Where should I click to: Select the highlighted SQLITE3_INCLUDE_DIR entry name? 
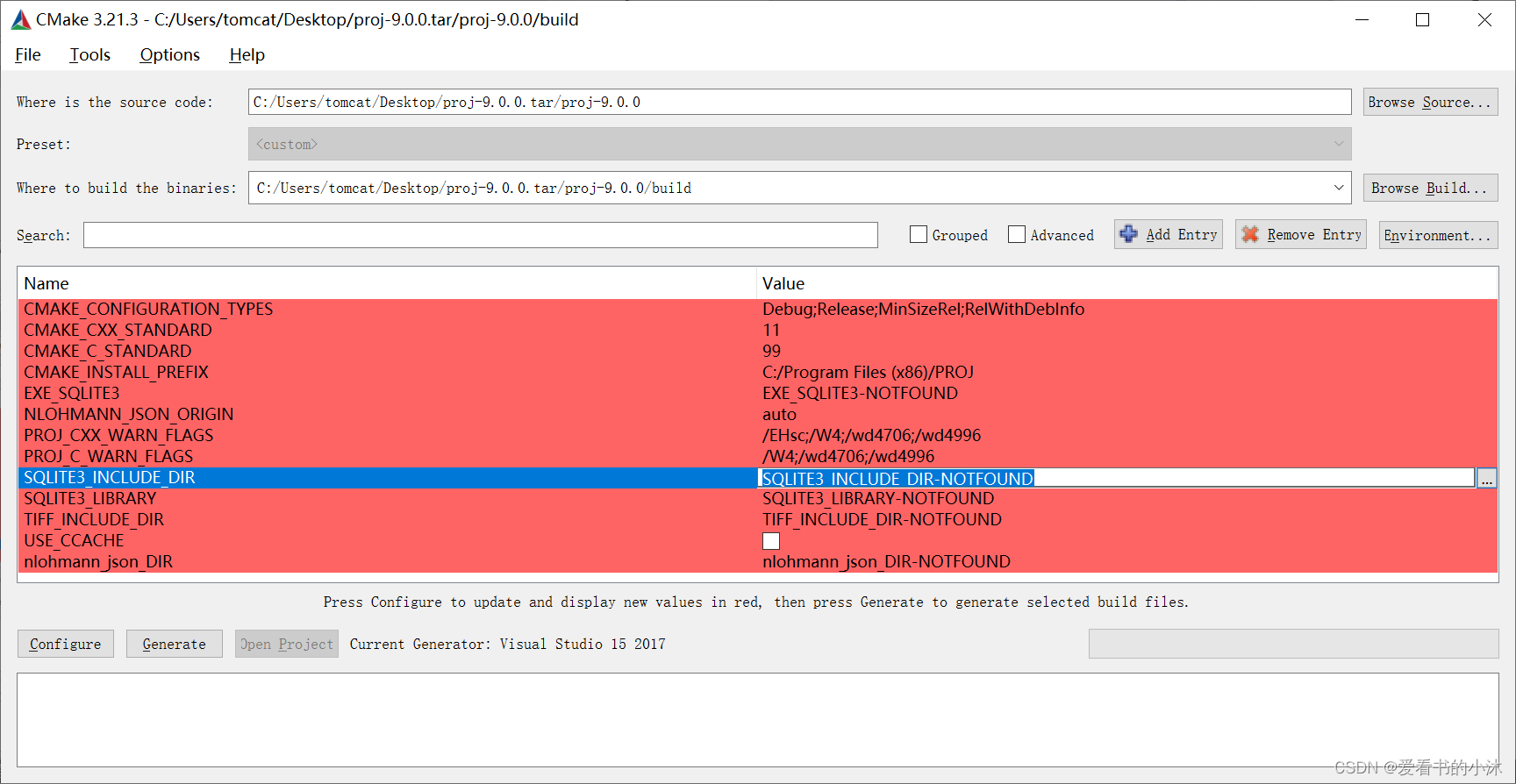[110, 477]
